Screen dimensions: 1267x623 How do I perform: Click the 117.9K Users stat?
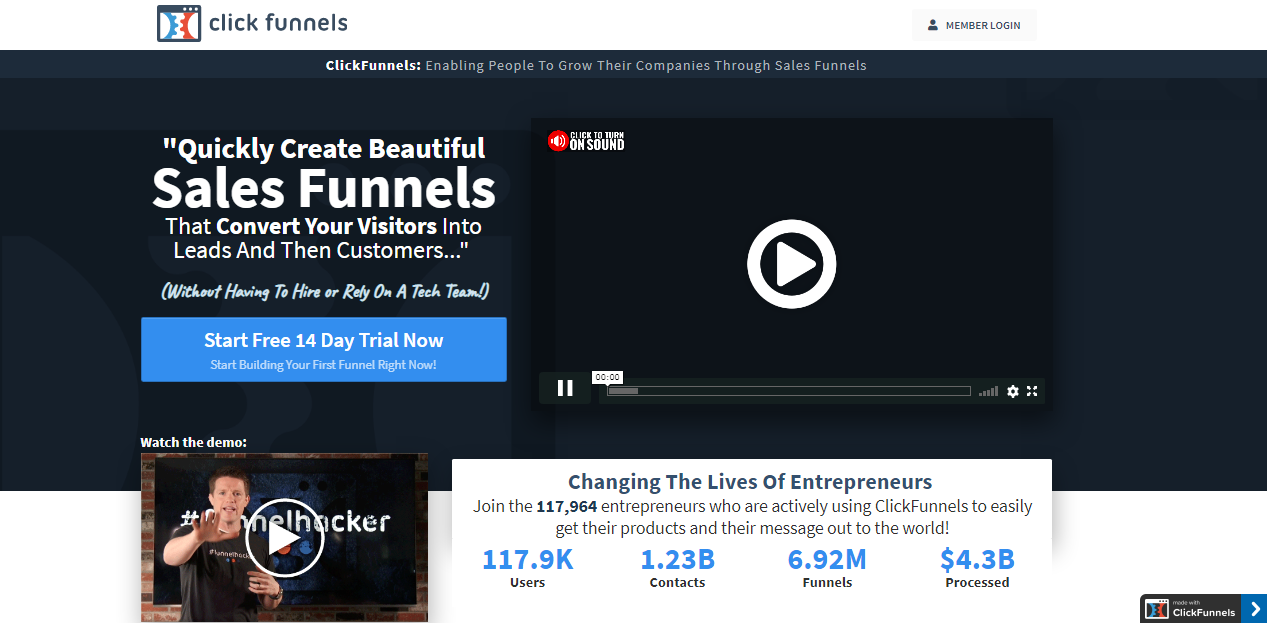pyautogui.click(x=528, y=567)
